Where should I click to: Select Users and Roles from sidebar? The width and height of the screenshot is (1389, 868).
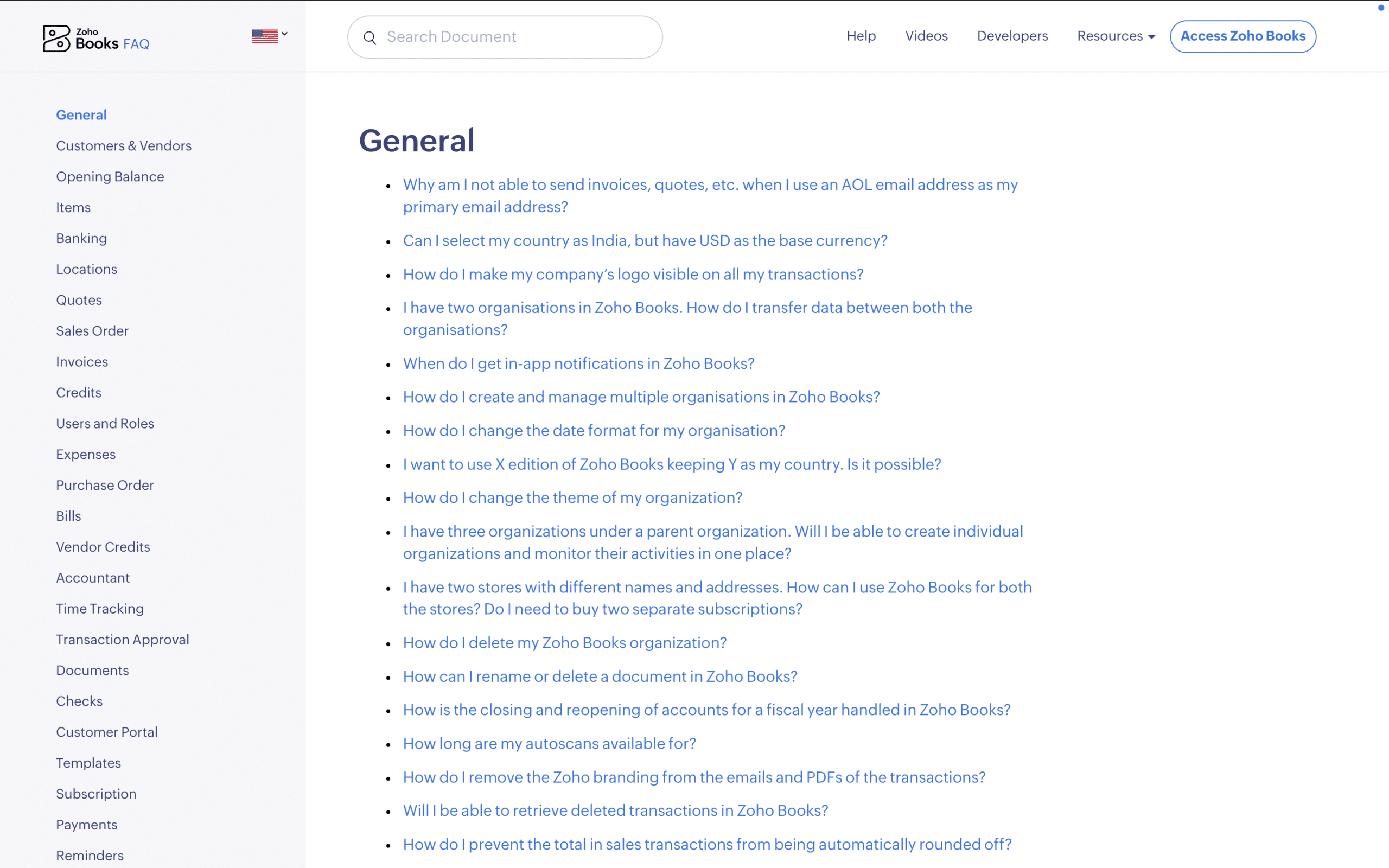point(105,423)
